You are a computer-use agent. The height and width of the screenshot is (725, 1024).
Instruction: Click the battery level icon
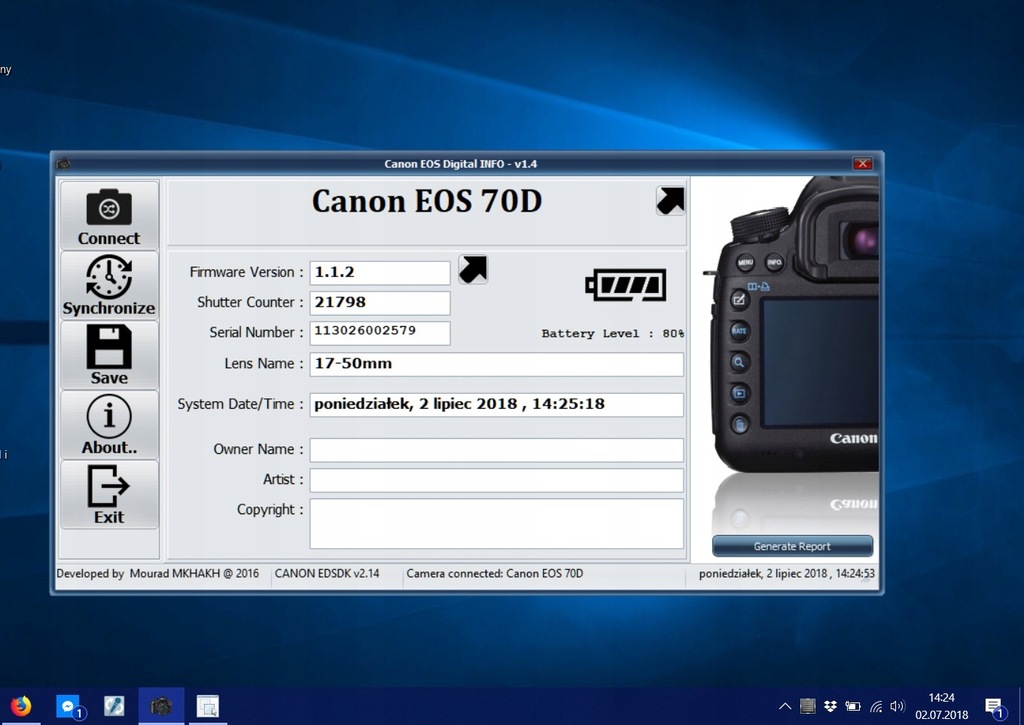(x=626, y=285)
